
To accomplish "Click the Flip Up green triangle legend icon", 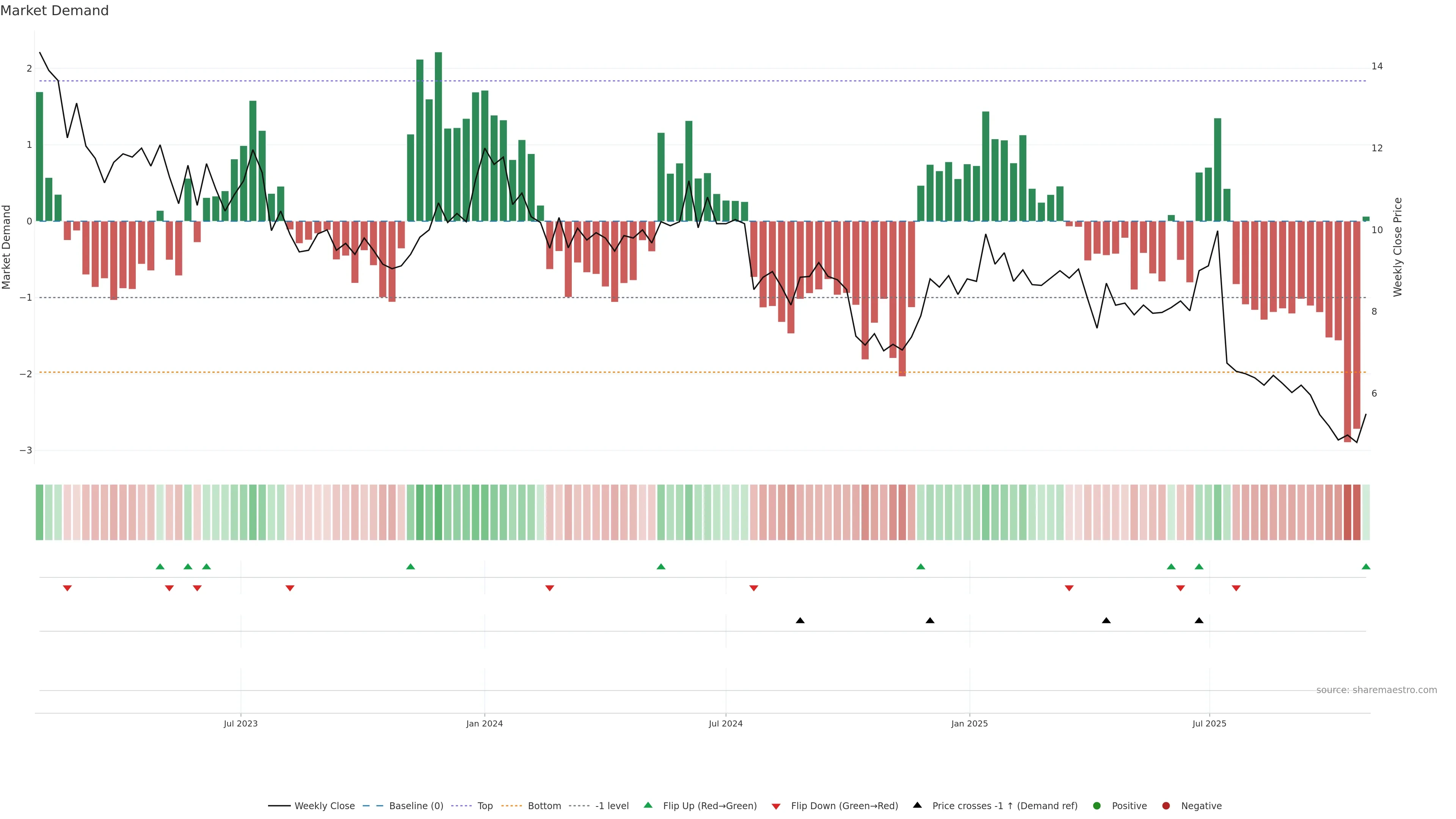I will 648,805.
